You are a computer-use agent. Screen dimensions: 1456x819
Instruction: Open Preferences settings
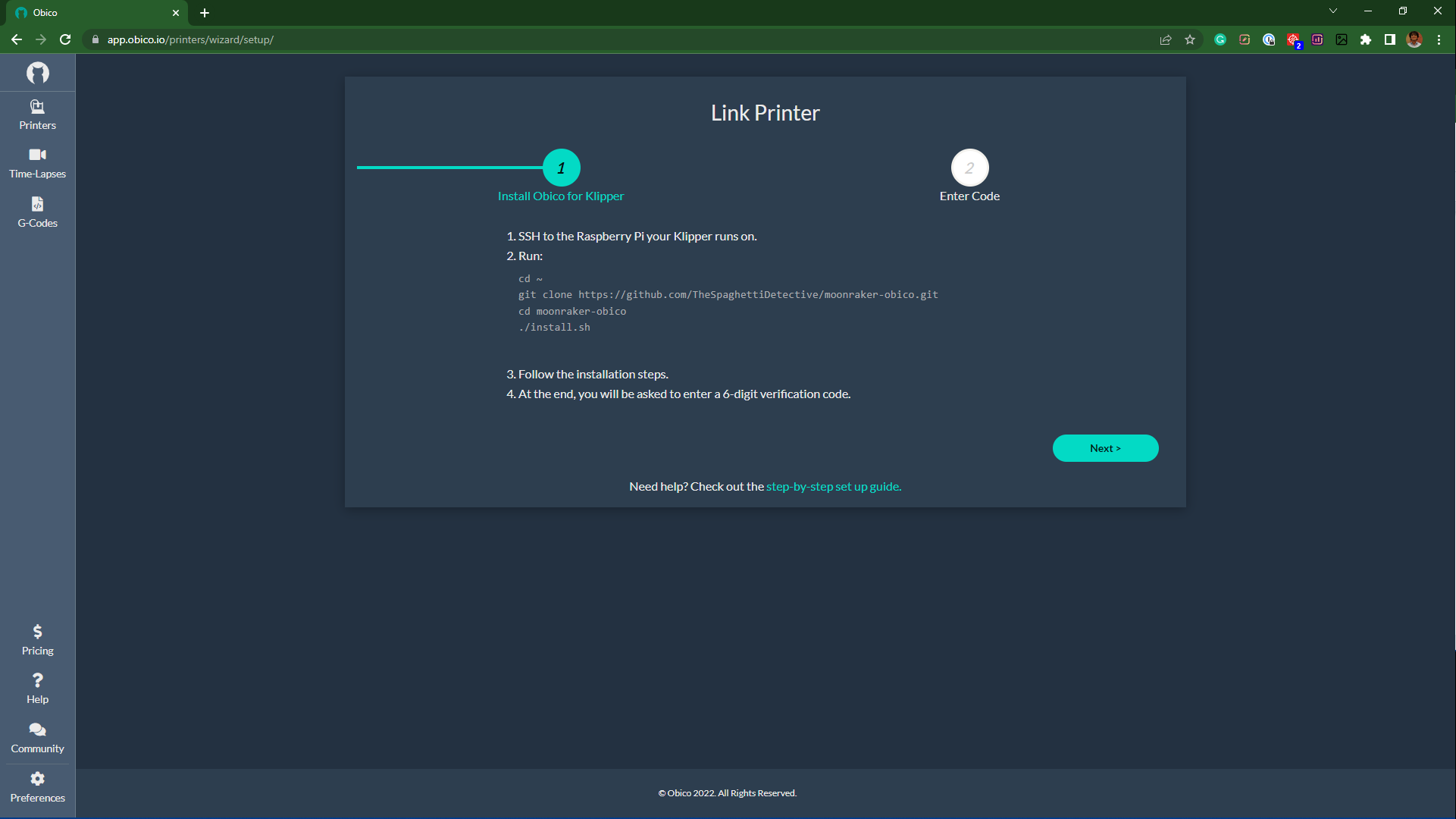pyautogui.click(x=37, y=788)
